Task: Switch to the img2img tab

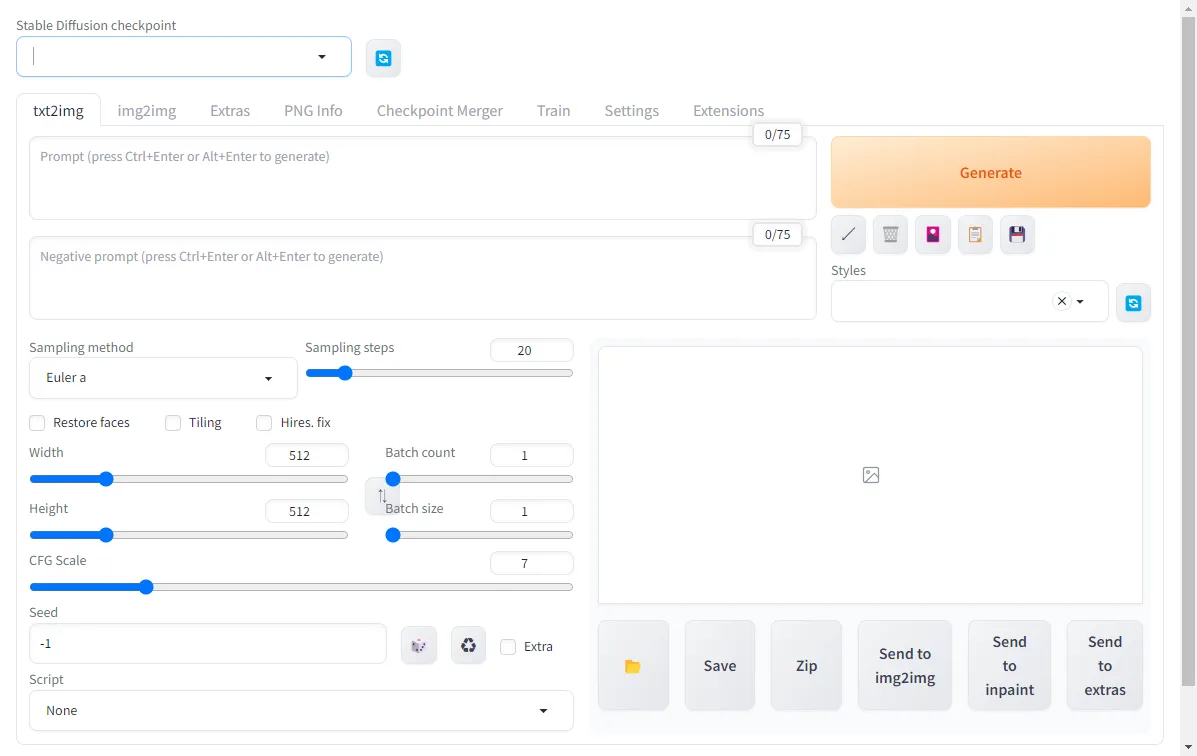Action: pyautogui.click(x=146, y=110)
